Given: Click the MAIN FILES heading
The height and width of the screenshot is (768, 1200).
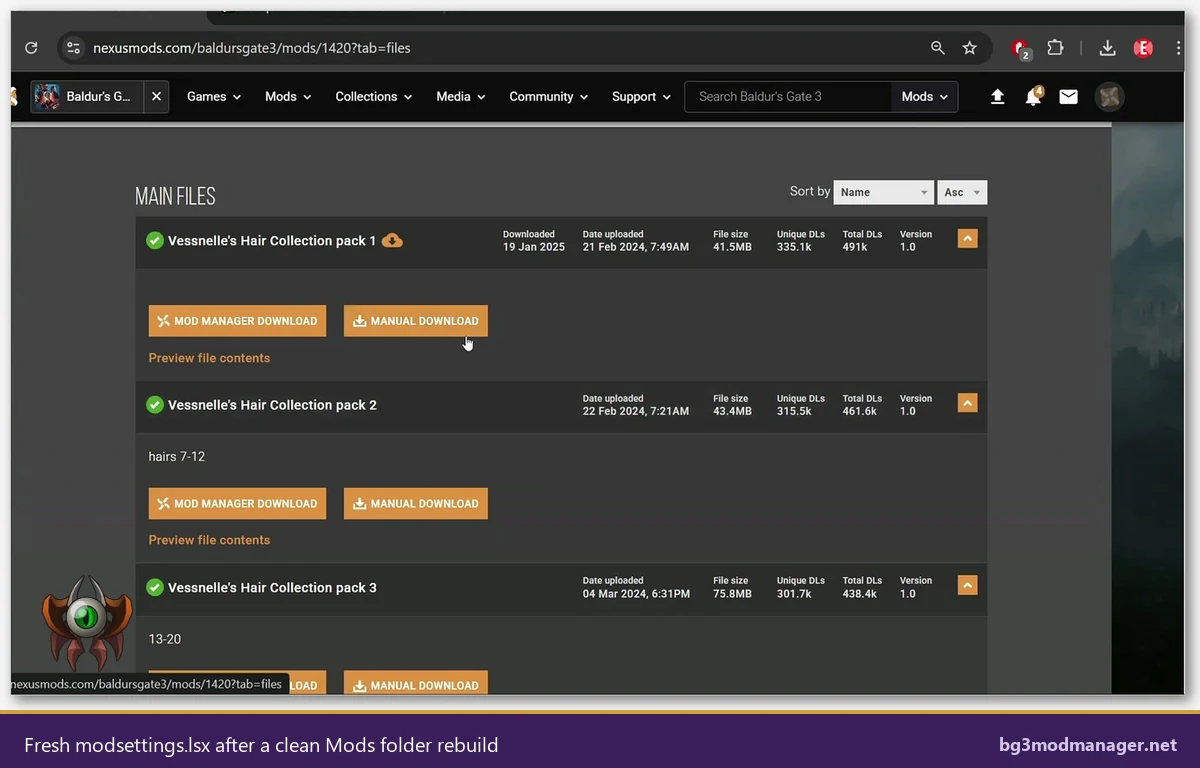Looking at the screenshot, I should point(175,196).
